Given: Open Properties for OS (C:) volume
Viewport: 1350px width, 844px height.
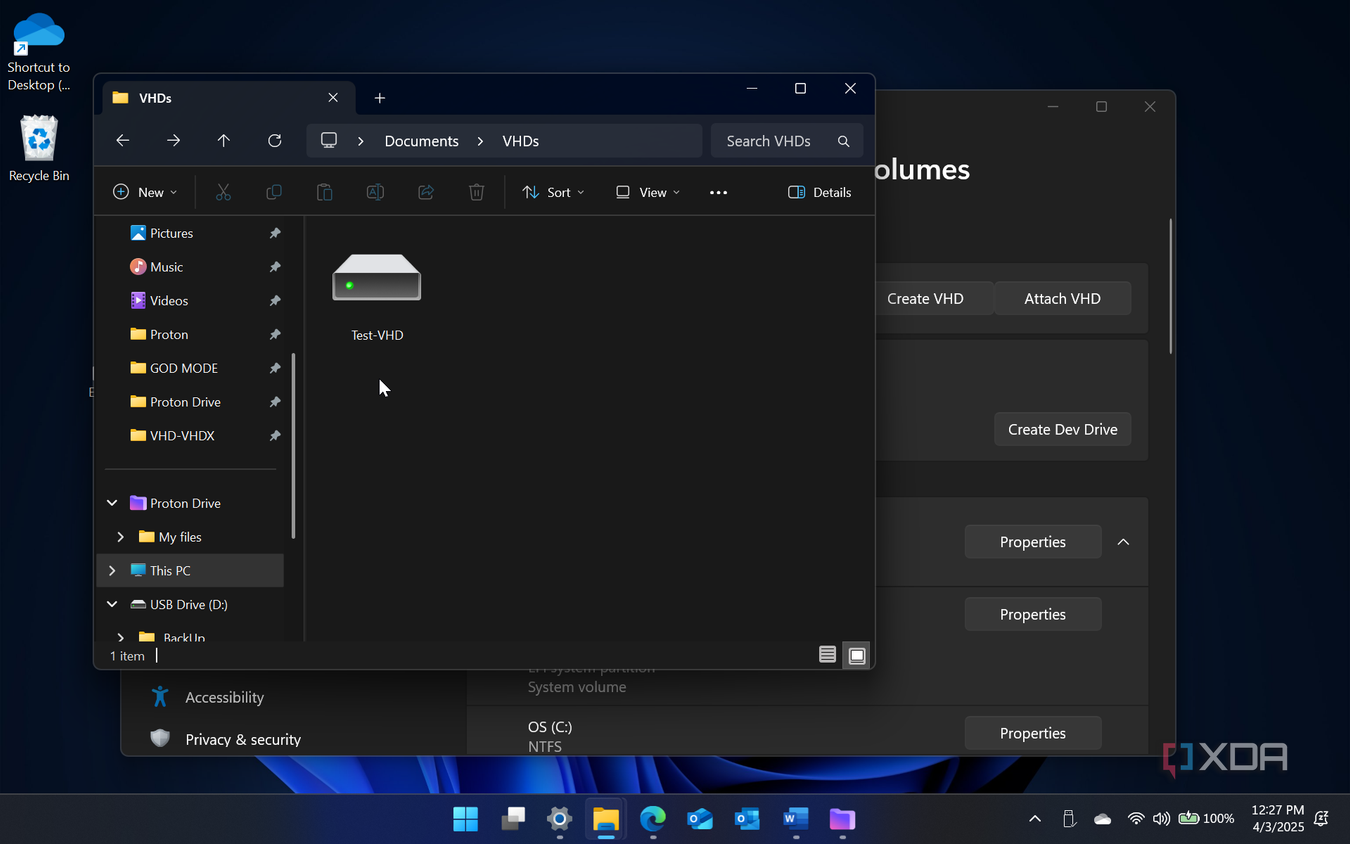Looking at the screenshot, I should point(1033,733).
